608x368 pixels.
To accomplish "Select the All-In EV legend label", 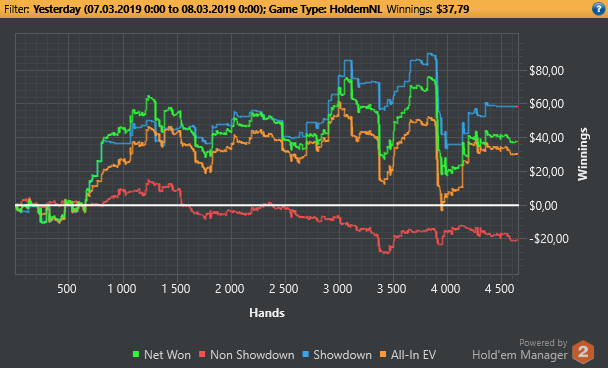I will 413,355.
